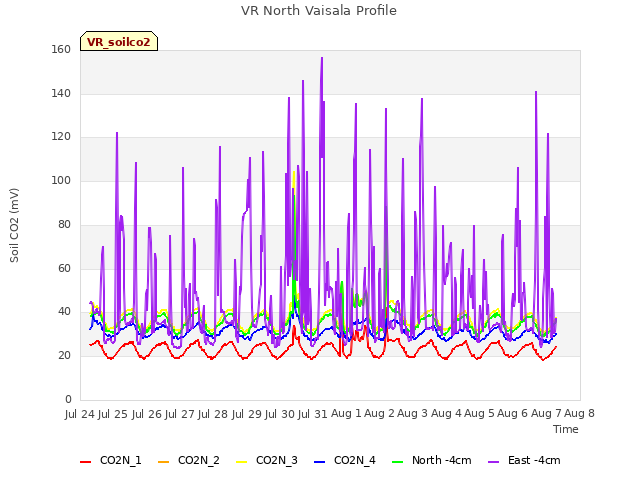Click the Aug 8 x-axis tick label

pos(579,413)
